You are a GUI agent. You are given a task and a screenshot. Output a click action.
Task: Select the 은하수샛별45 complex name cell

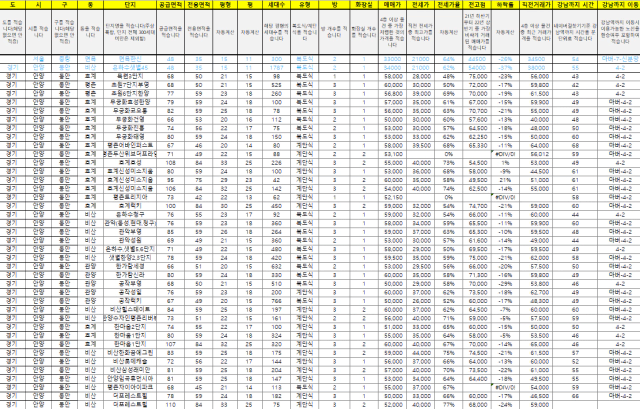pyautogui.click(x=130, y=68)
